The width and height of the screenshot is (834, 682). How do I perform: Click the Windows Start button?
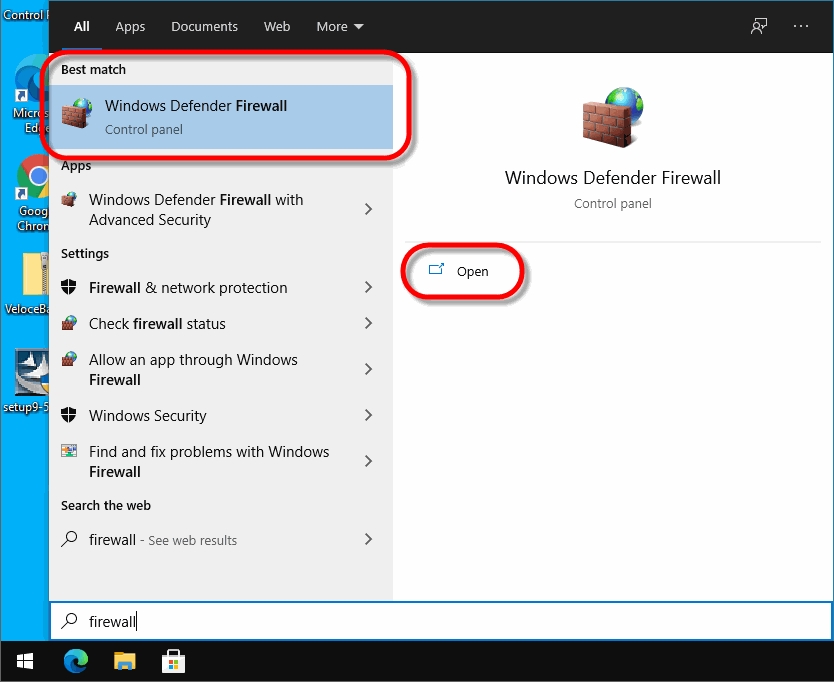point(25,661)
